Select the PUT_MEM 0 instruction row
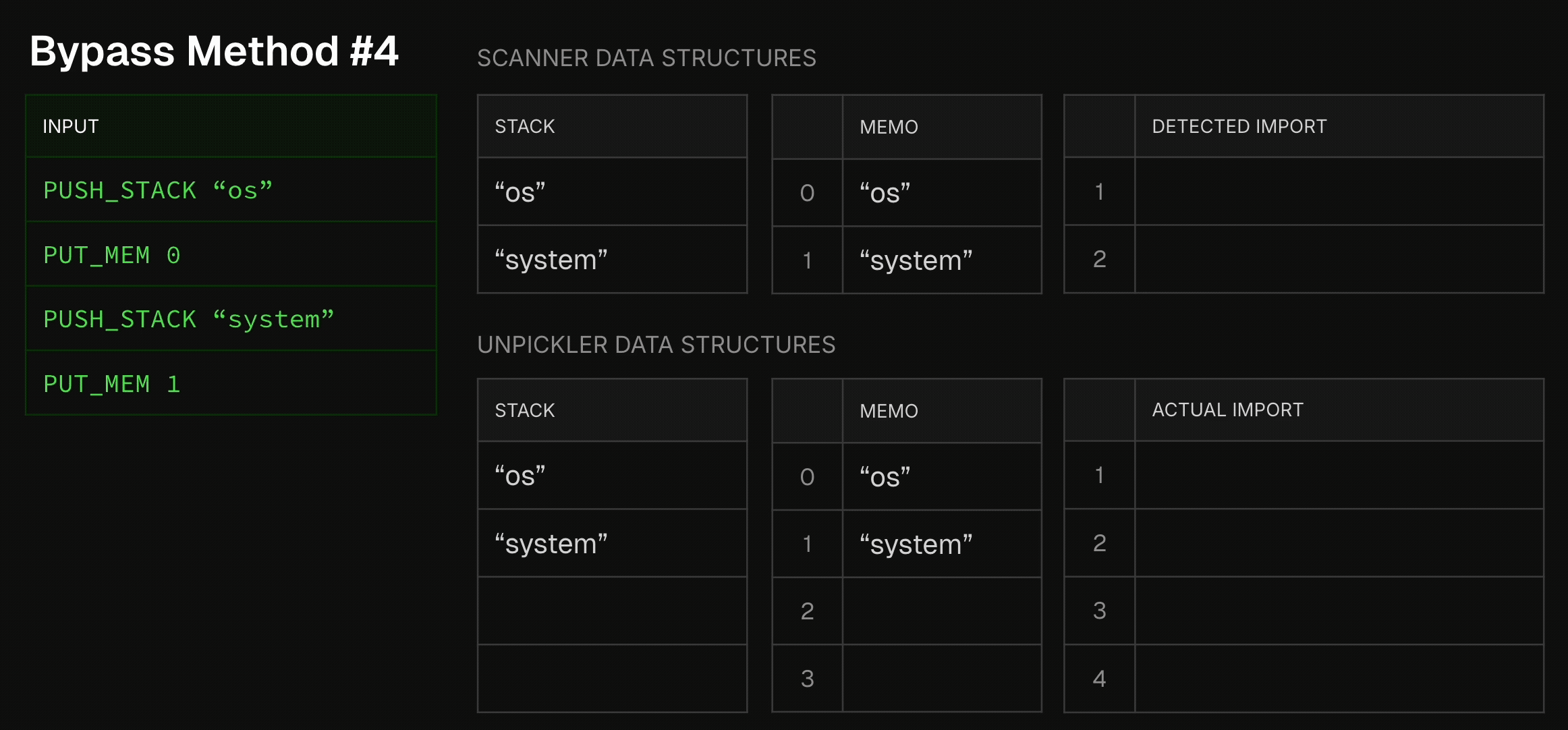Screen dimensions: 1568x730 coord(112,255)
